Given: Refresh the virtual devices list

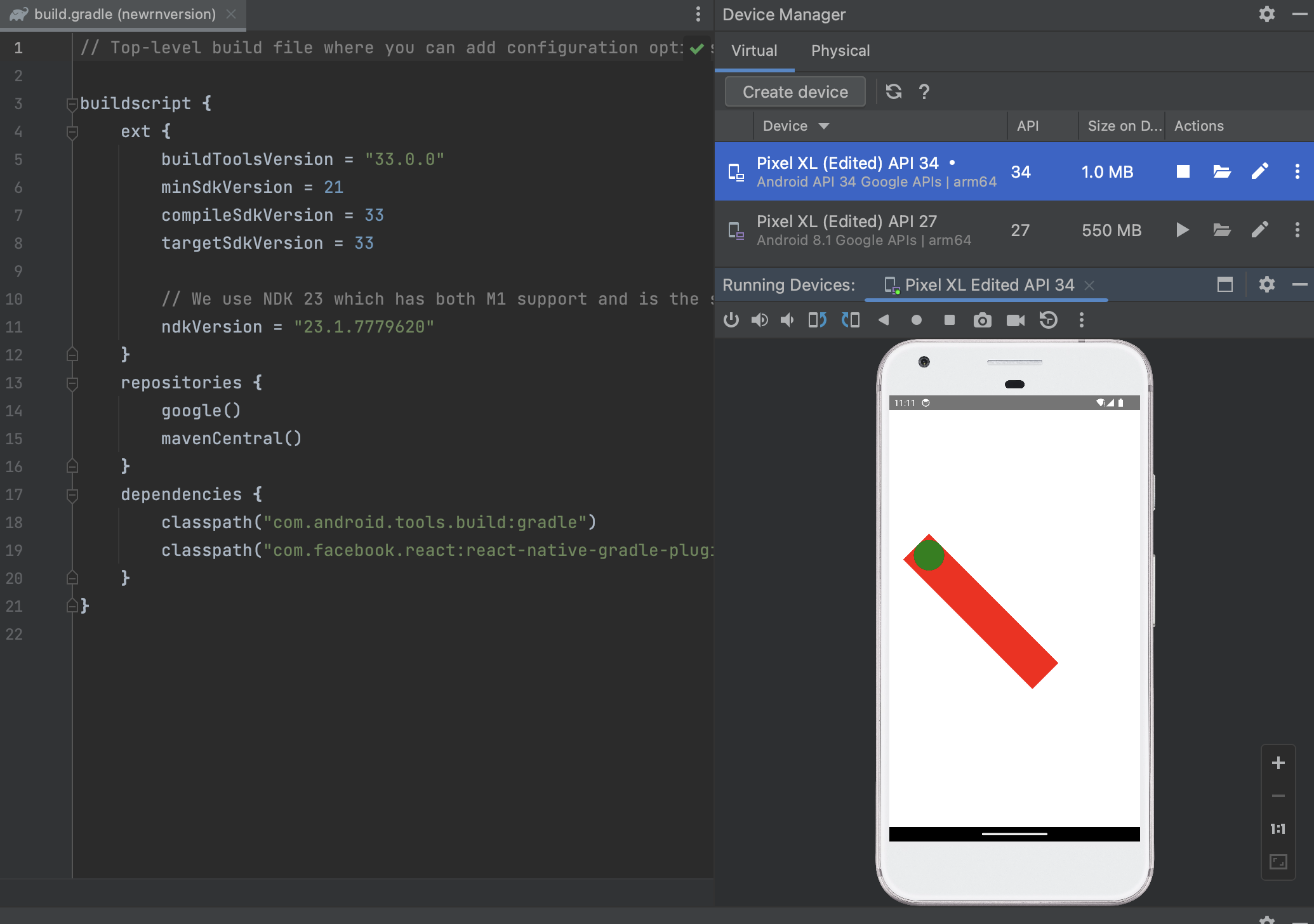Looking at the screenshot, I should (894, 91).
